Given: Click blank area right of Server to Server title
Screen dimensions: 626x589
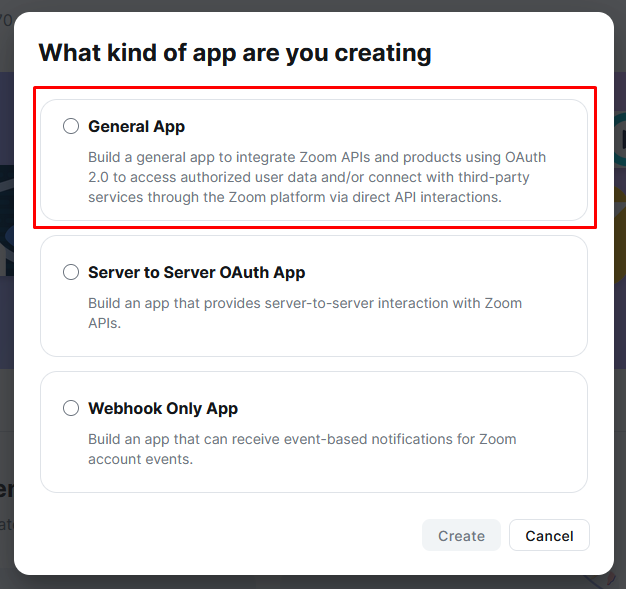Looking at the screenshot, I should pyautogui.click(x=450, y=272).
